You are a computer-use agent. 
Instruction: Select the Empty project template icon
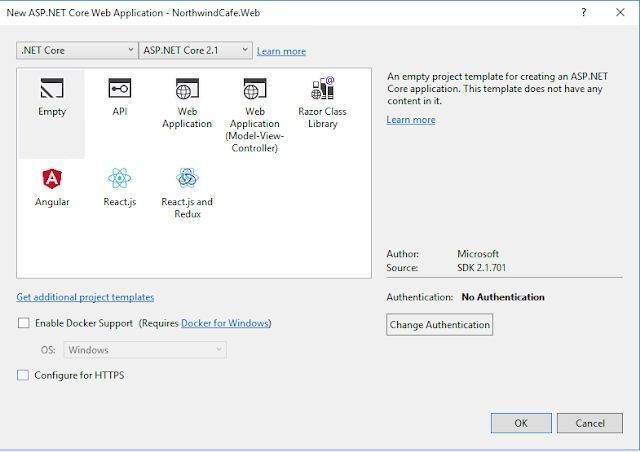52,88
